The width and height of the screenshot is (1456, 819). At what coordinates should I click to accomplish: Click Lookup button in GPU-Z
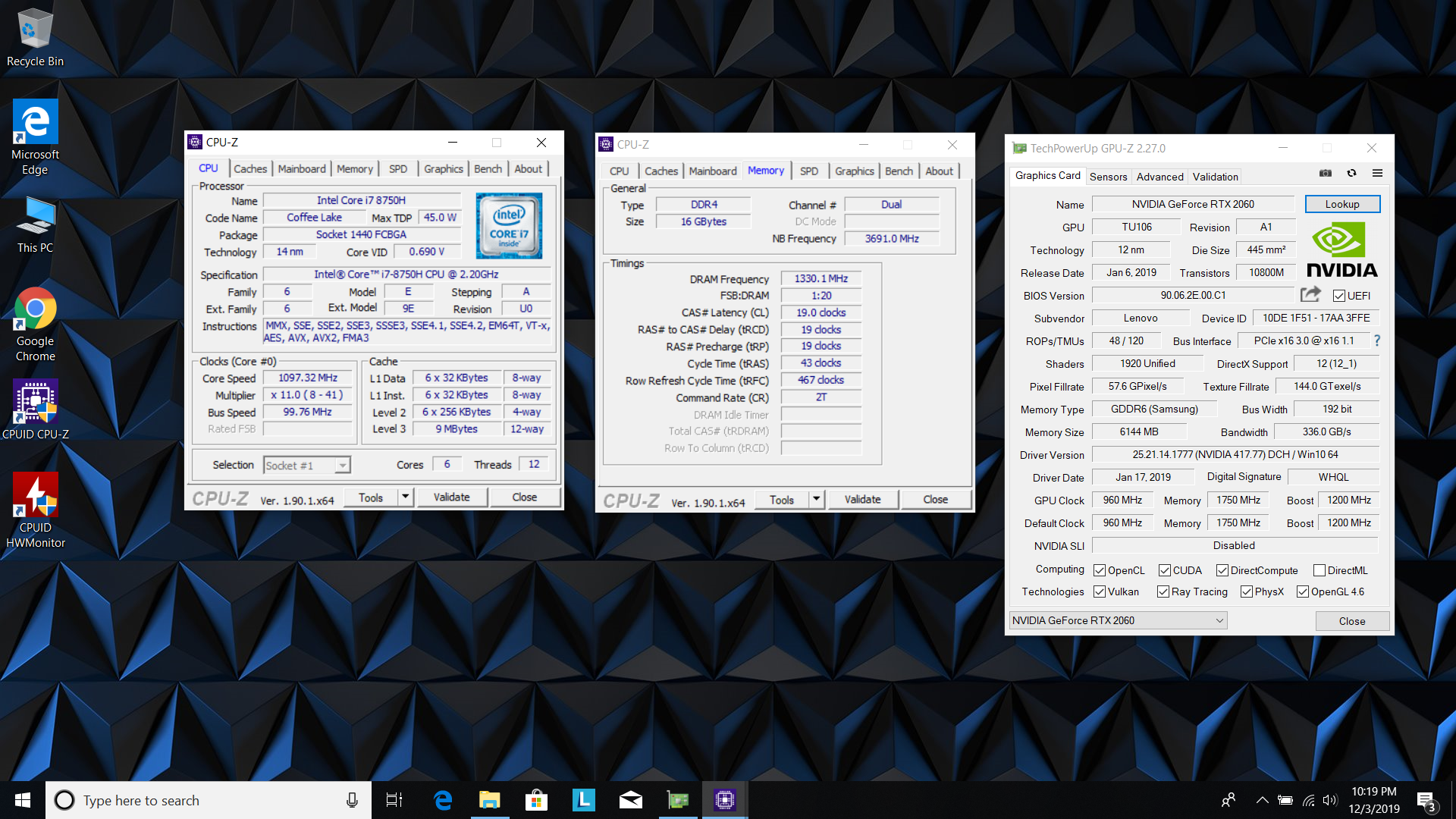1341,204
